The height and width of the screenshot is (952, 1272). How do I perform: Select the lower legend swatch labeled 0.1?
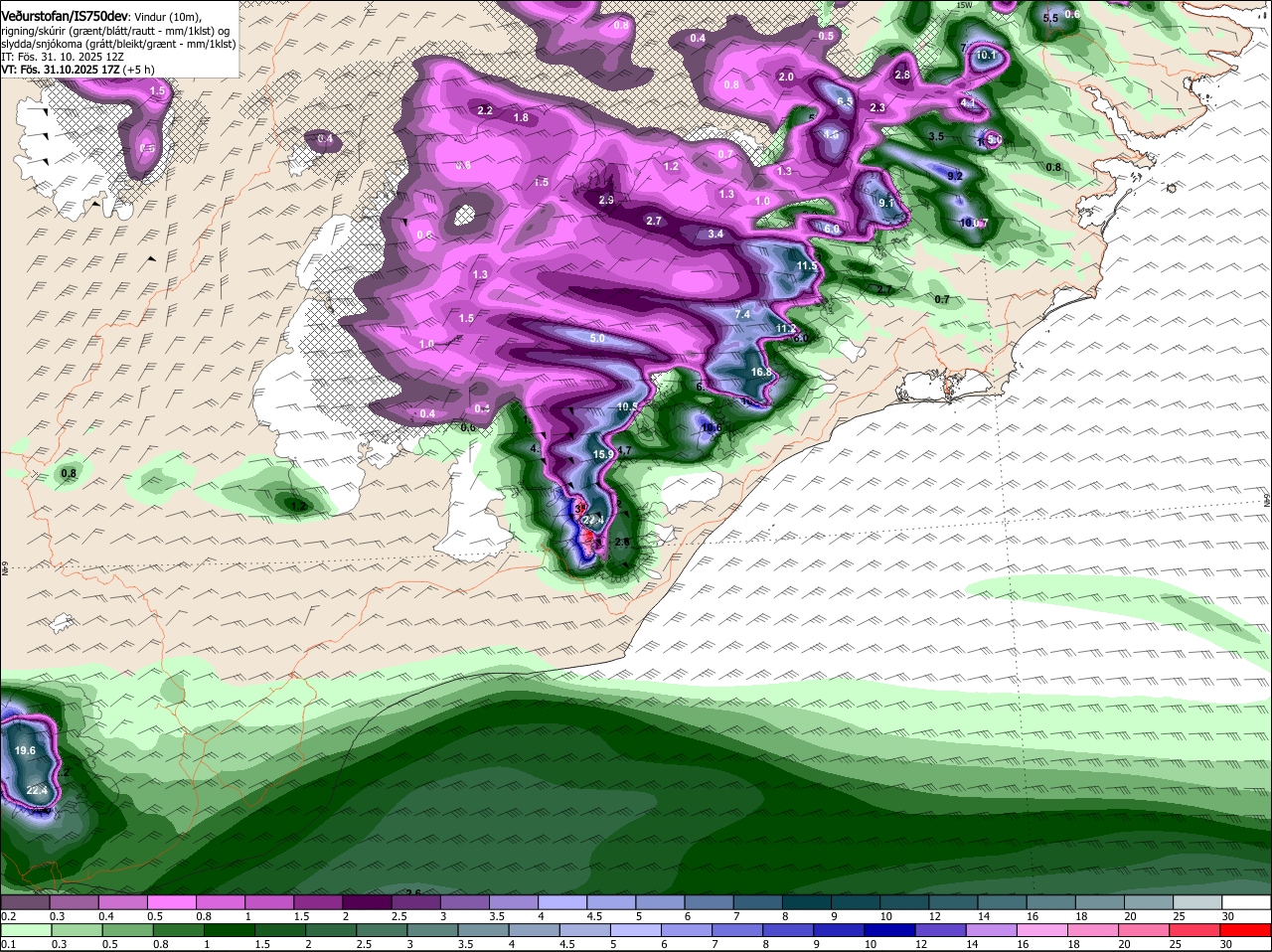(x=25, y=930)
